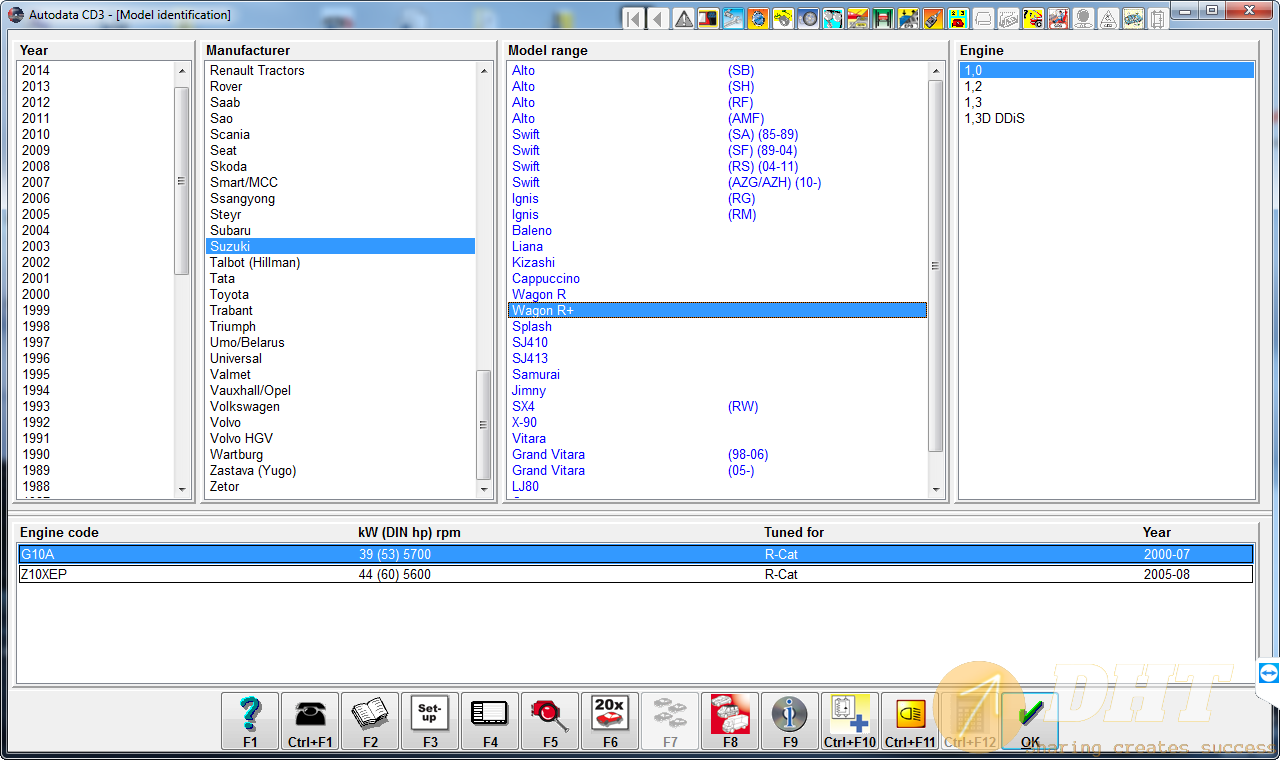1280x760 pixels.
Task: Click the 20x car F6 button
Action: pyautogui.click(x=610, y=720)
